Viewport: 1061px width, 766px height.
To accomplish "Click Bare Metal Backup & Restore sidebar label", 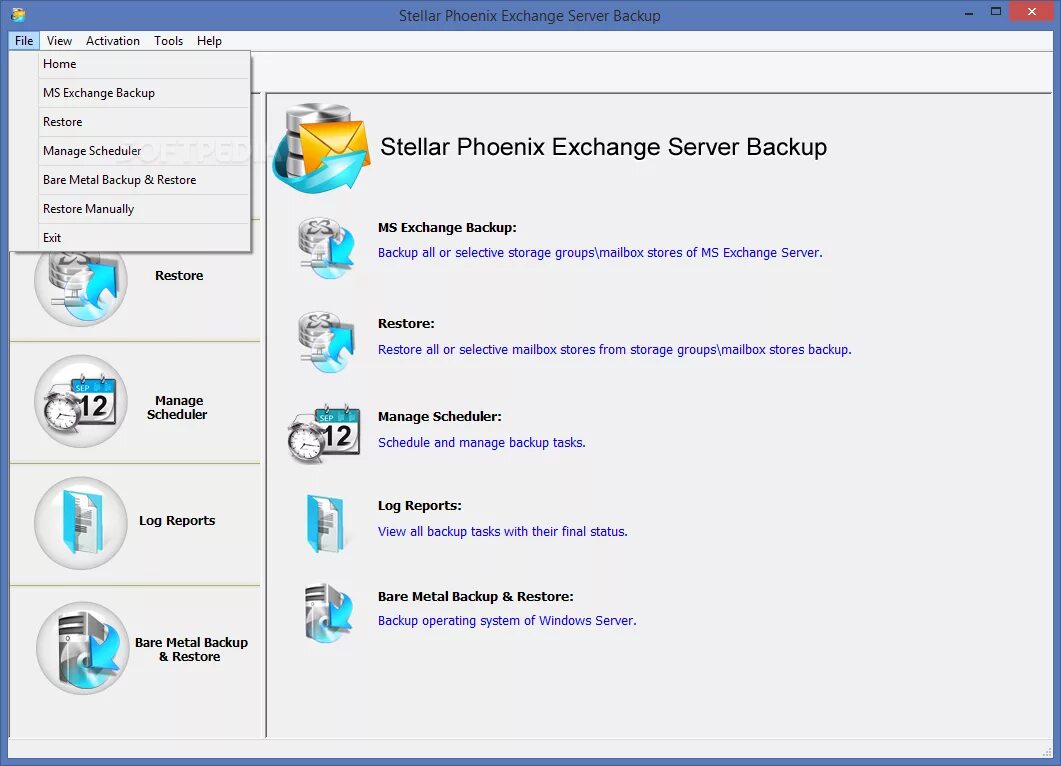I will click(x=191, y=650).
